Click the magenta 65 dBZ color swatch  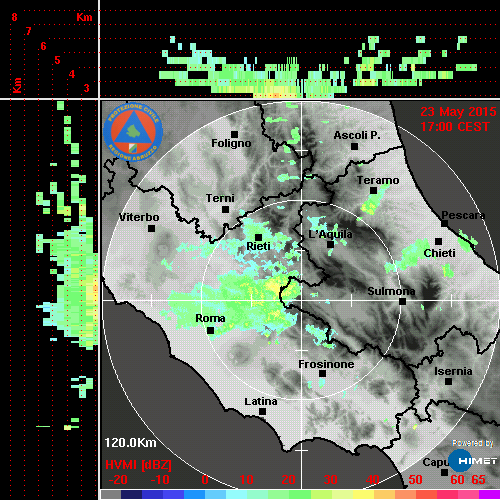pos(489,494)
